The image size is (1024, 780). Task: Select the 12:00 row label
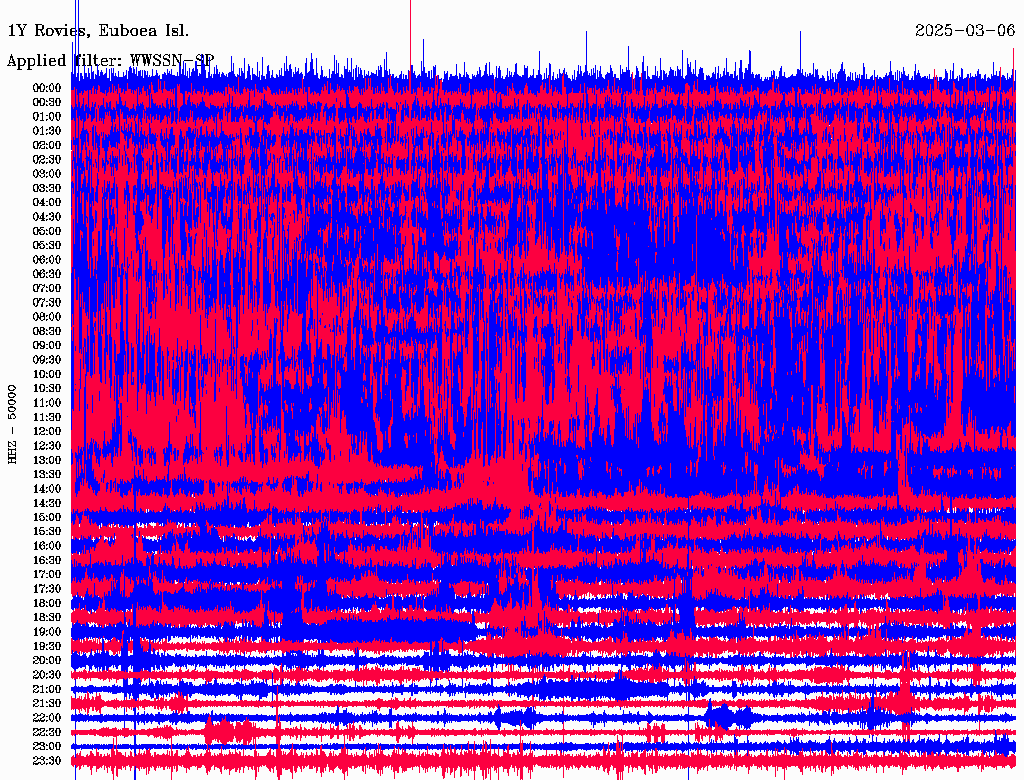(47, 432)
